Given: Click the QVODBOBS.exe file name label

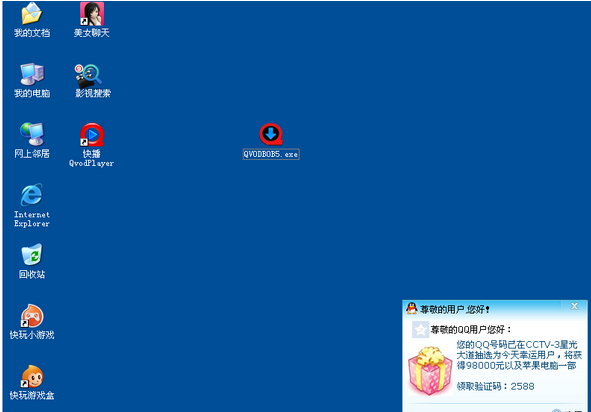Looking at the screenshot, I should coord(271,154).
